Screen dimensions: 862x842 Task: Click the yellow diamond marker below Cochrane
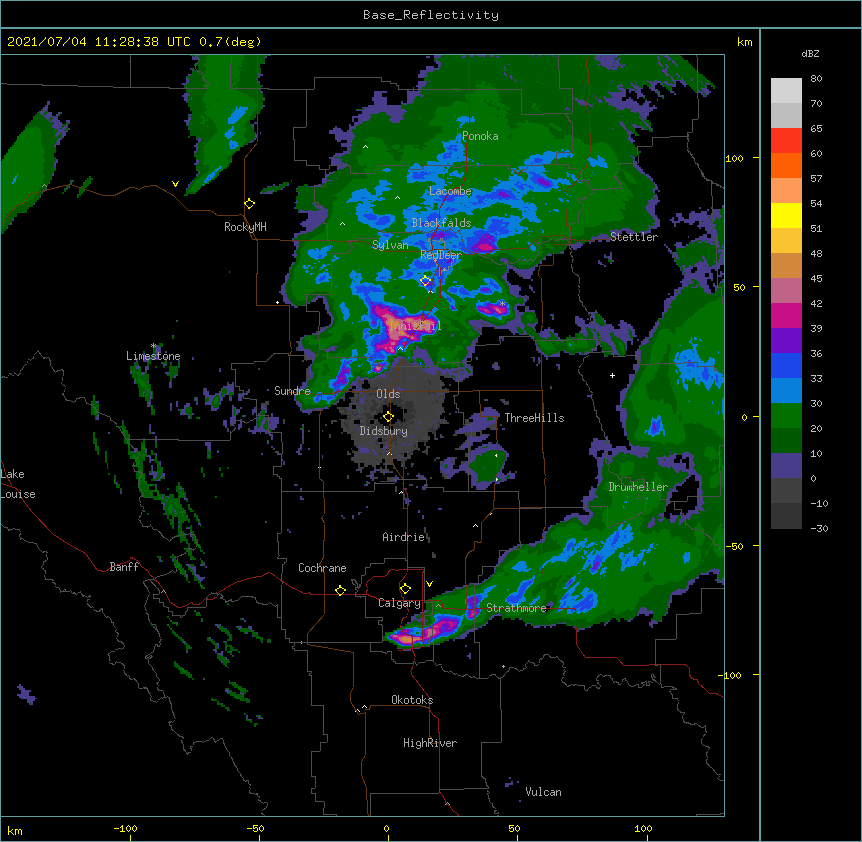point(340,590)
